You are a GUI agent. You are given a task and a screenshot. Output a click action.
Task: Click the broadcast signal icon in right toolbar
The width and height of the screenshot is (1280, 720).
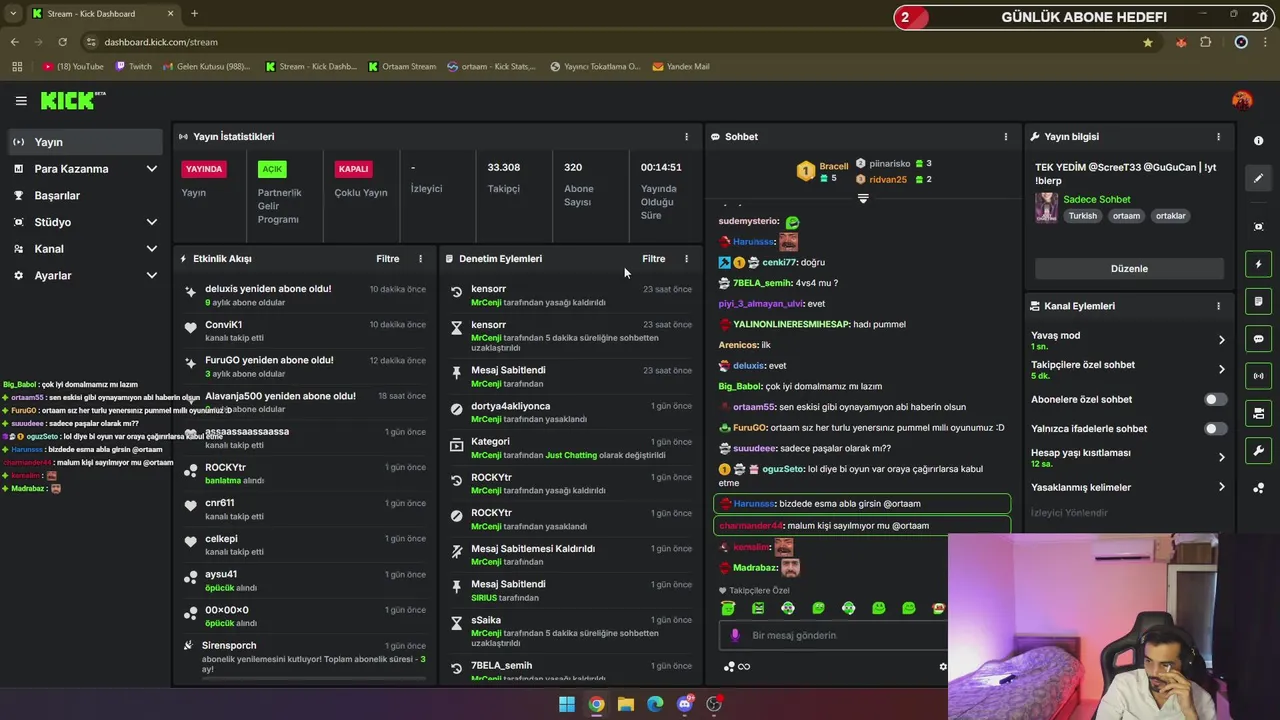pyautogui.click(x=1258, y=376)
